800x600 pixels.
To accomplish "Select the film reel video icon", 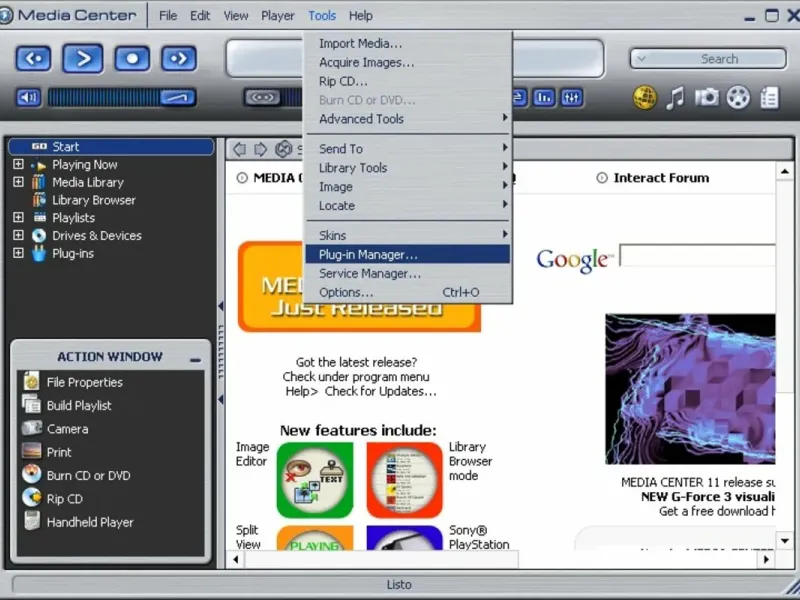I will [x=738, y=97].
